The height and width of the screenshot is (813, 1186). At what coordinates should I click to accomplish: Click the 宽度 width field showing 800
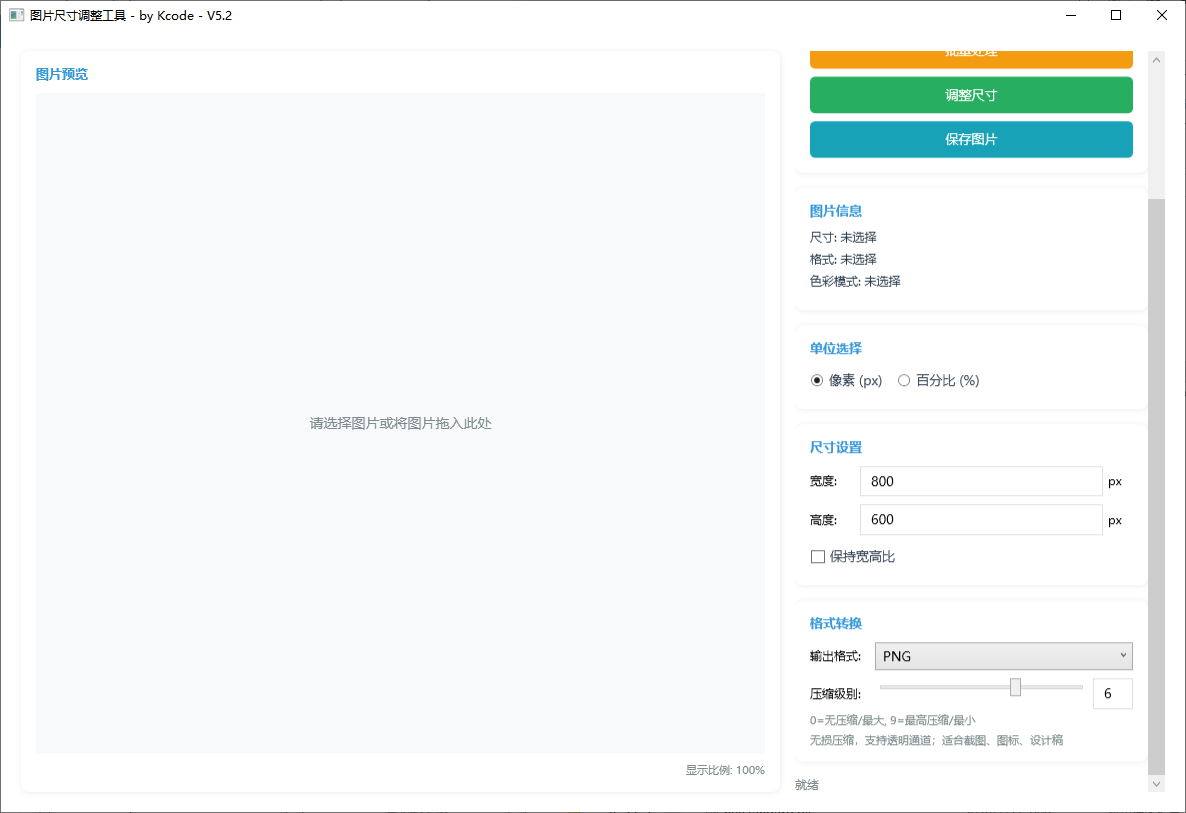pos(980,481)
